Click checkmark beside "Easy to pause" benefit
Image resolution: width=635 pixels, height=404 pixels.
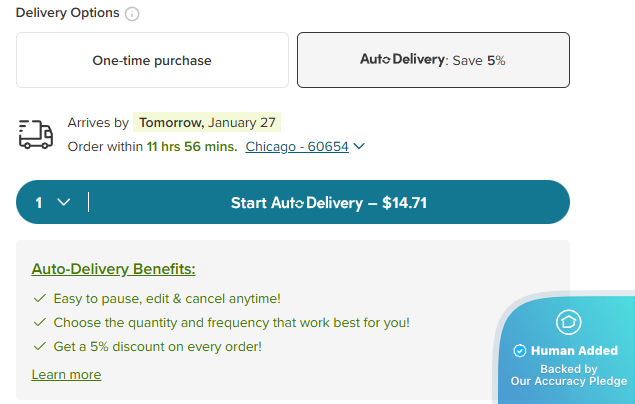click(40, 298)
